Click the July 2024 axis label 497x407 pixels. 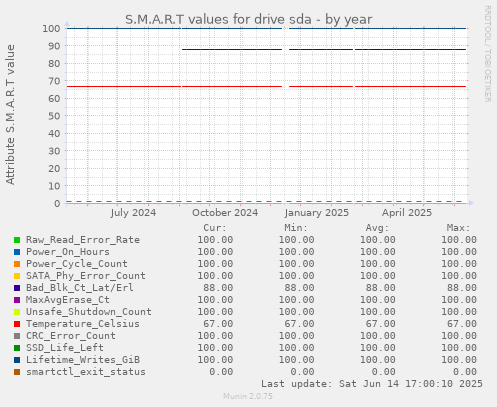133,213
